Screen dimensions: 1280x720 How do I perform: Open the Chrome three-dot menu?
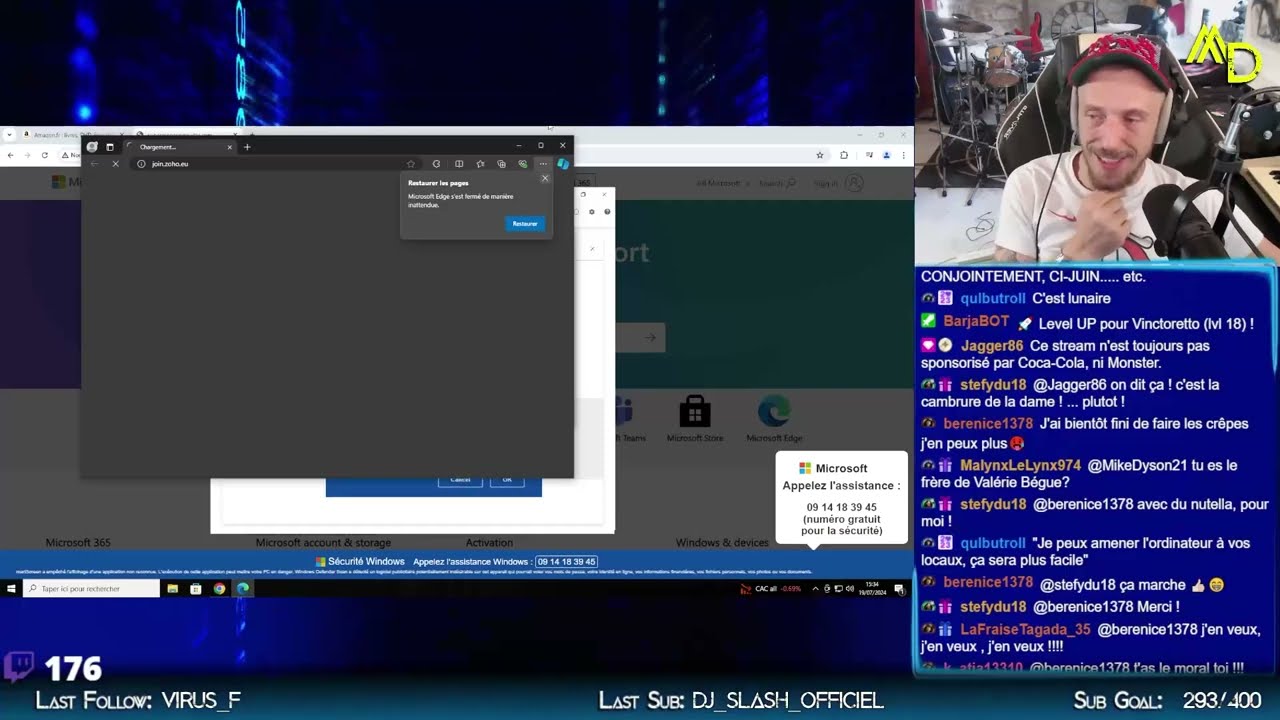point(903,155)
